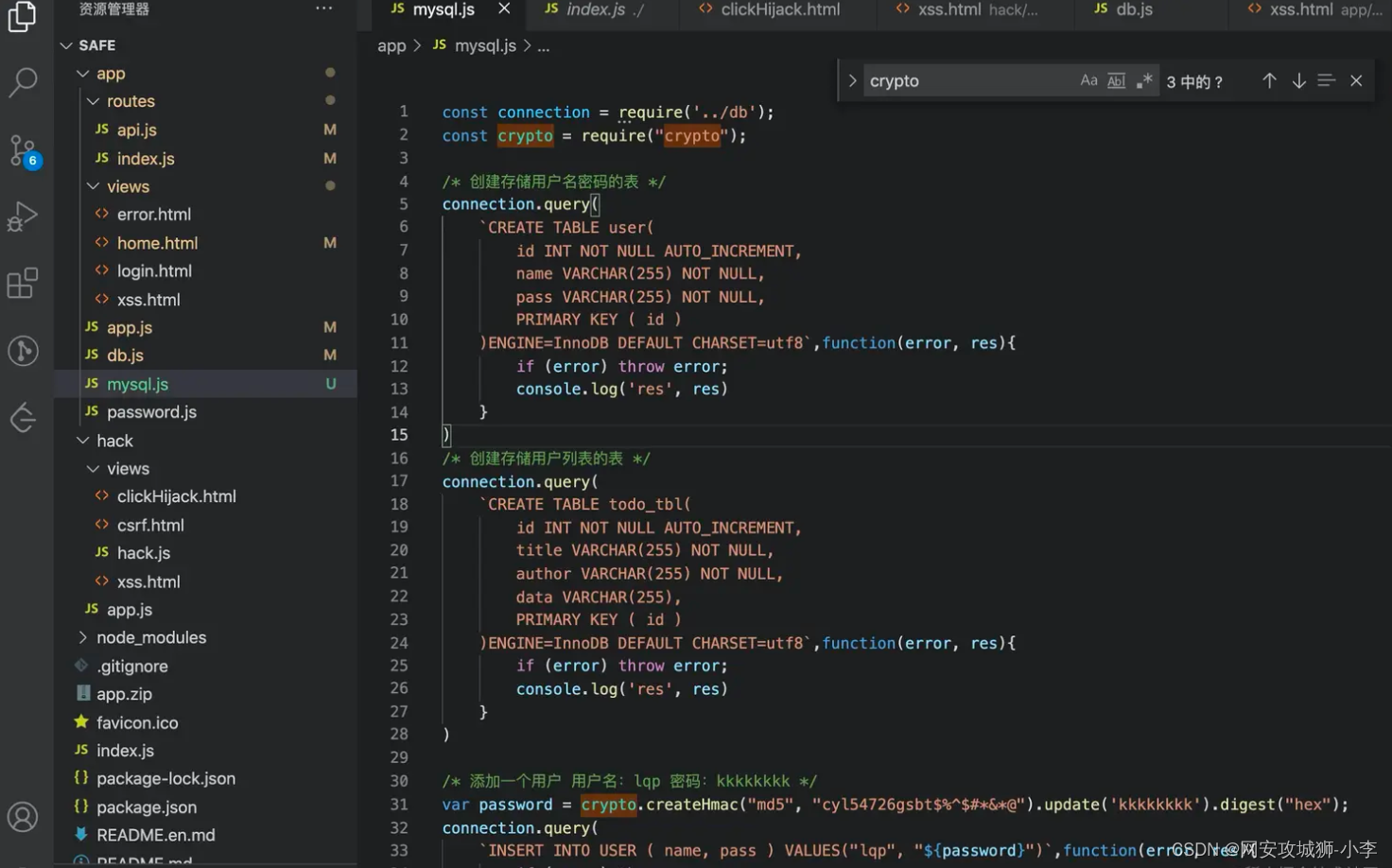Expand the replace field in find widget
This screenshot has width=1392, height=868.
pos(851,81)
